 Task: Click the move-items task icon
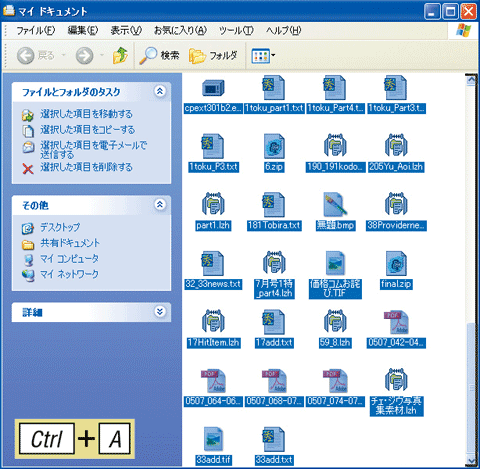click(28, 115)
